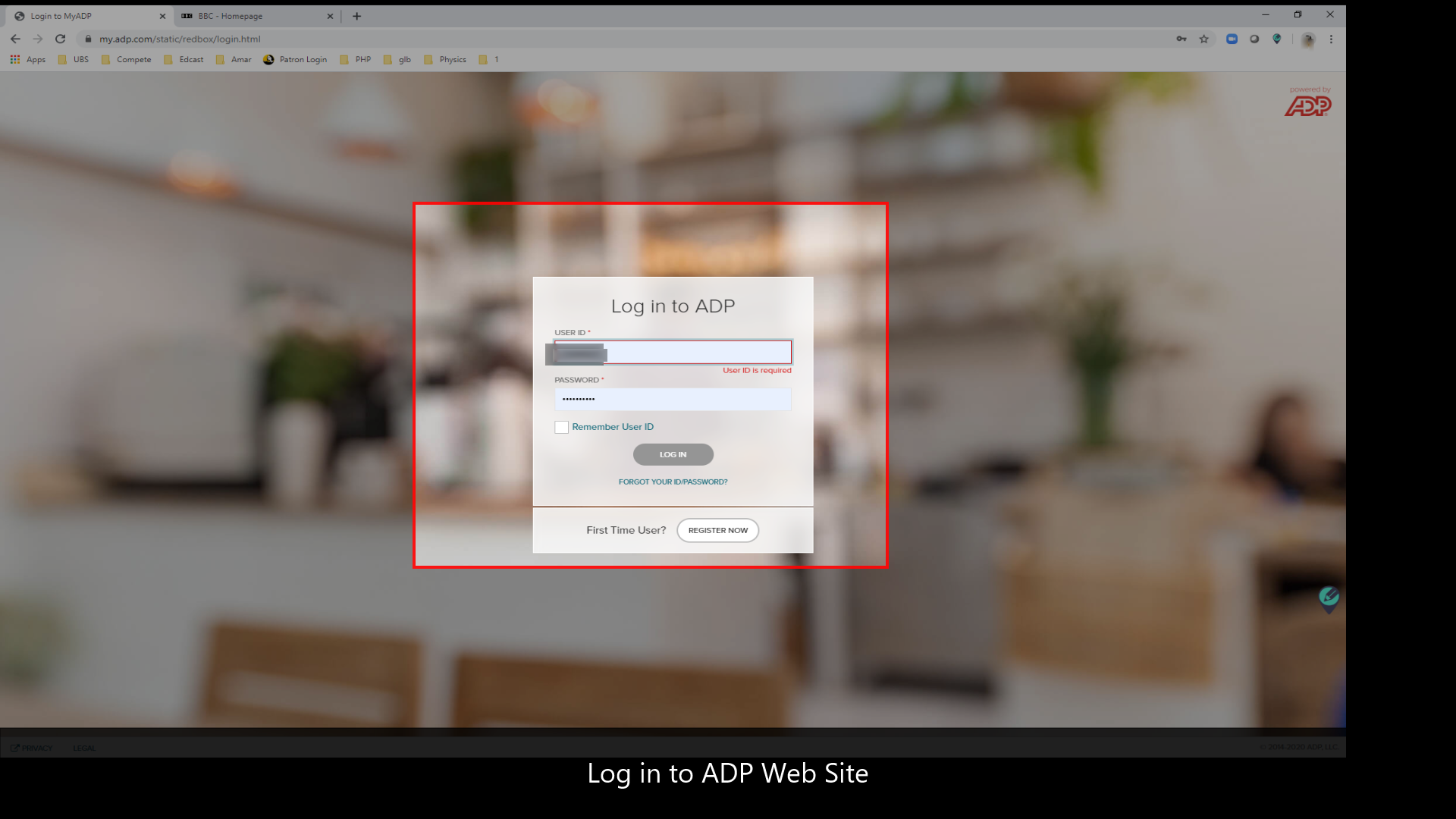Open the Edcast bookmark folder

coord(184,59)
